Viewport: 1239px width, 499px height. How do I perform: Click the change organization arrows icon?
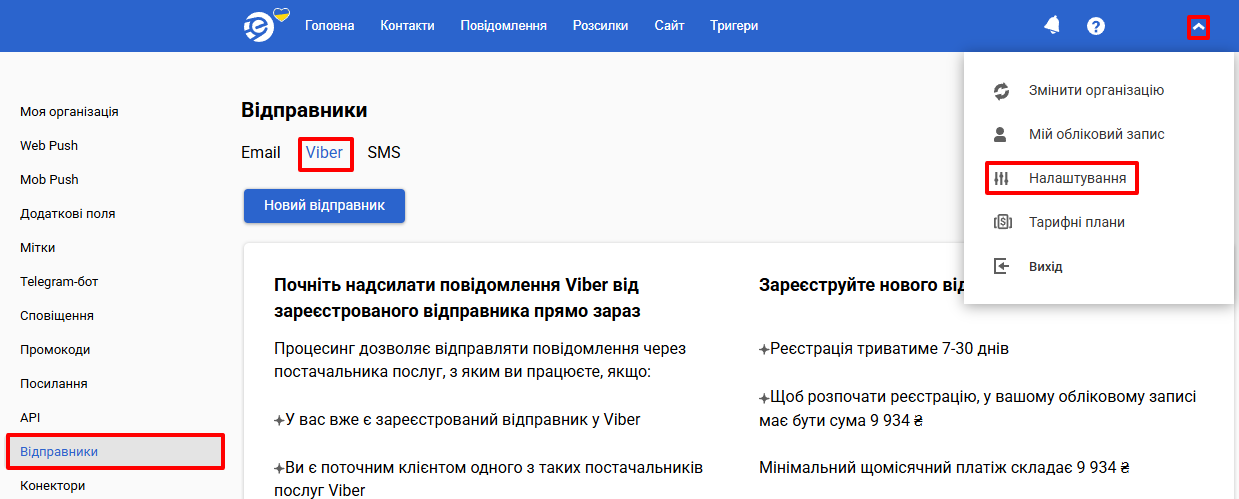[1002, 91]
